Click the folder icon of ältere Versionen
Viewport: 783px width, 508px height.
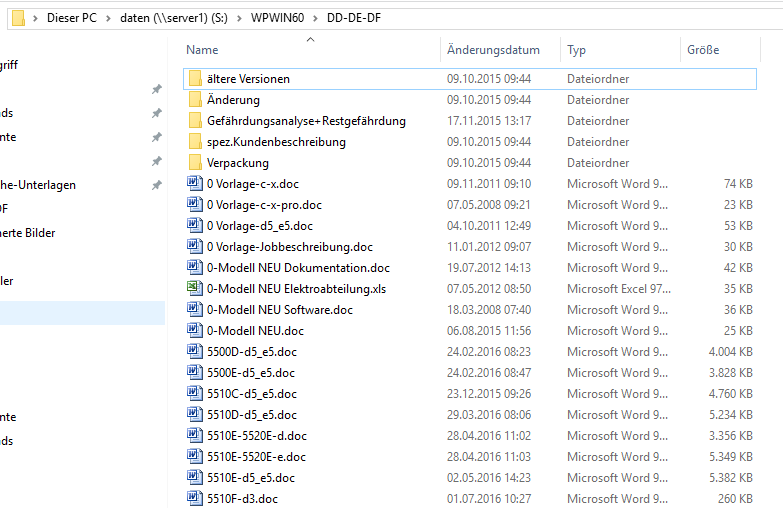click(x=194, y=79)
